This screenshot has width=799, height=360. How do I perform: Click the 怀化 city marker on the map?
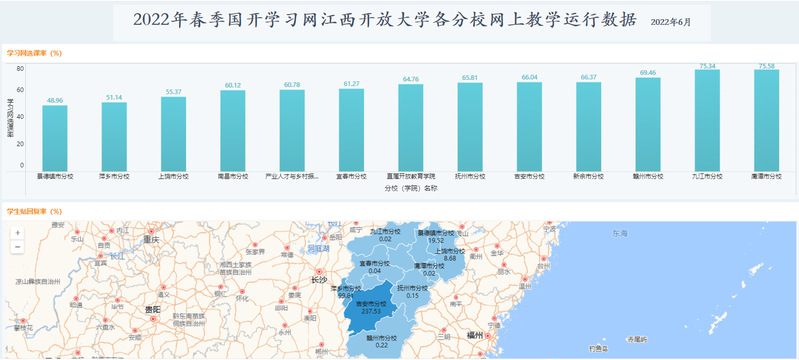point(242,292)
